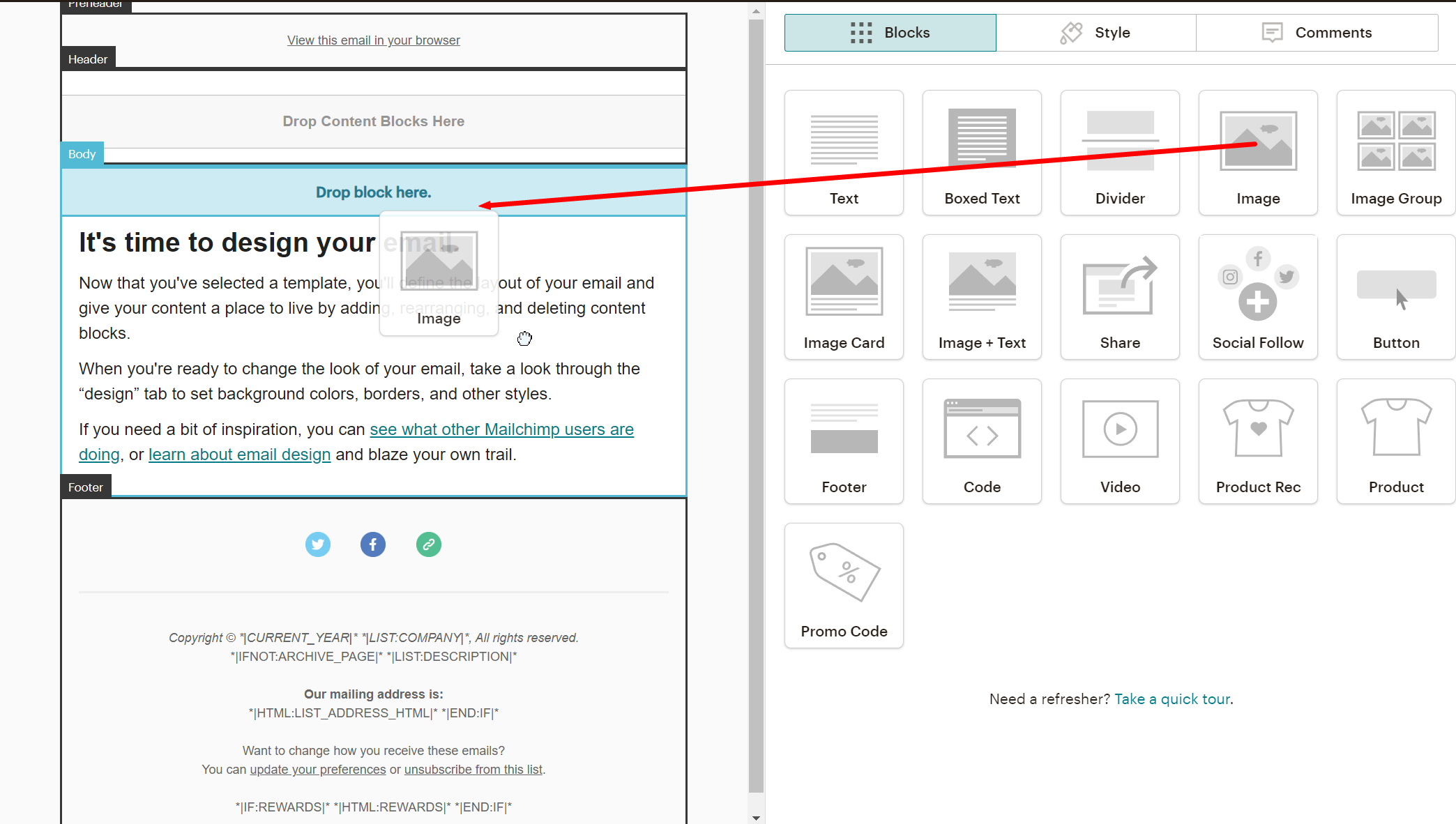Image resolution: width=1456 pixels, height=824 pixels.
Task: Click 'View this email in your browser'
Action: point(374,40)
